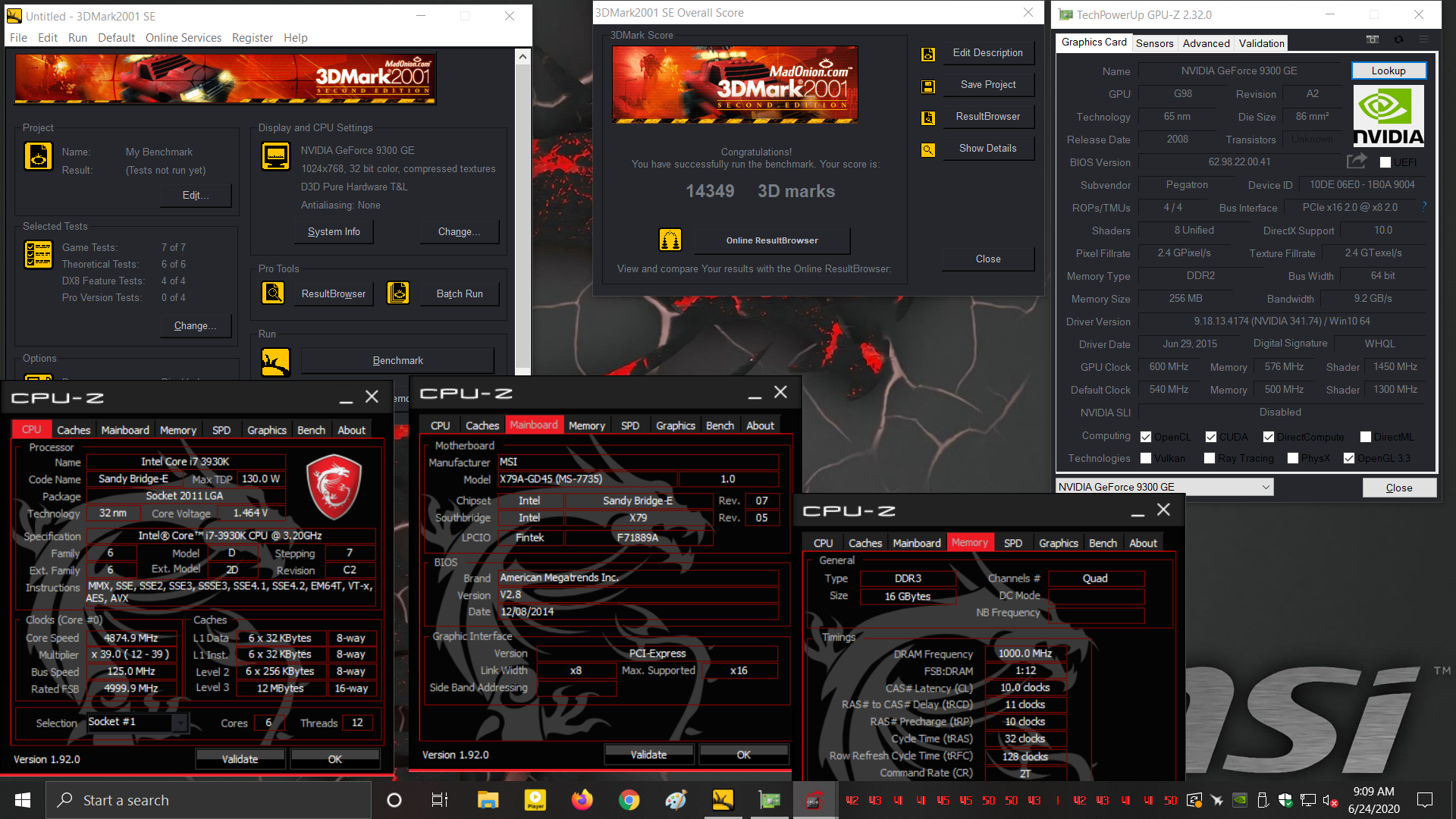
Task: Open File Explorer from taskbar
Action: click(x=488, y=800)
